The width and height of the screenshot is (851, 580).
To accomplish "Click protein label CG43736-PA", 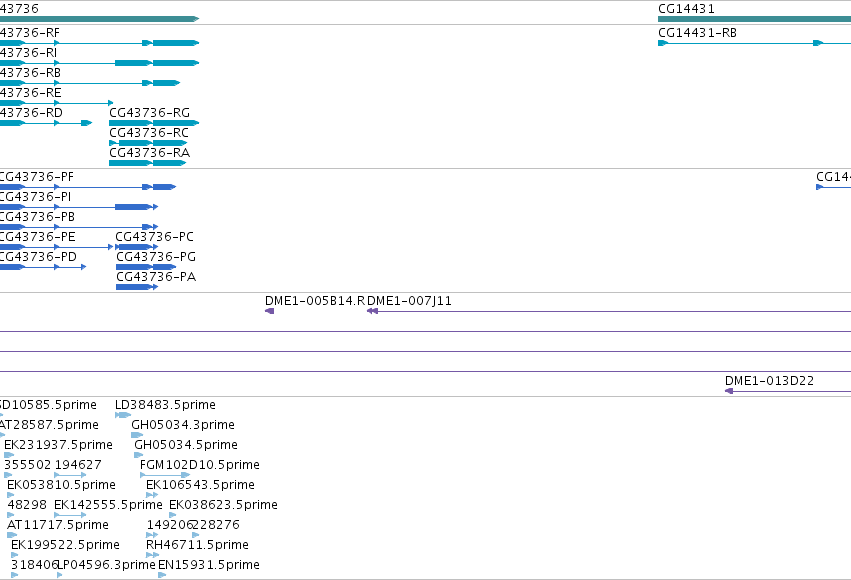I will coord(156,277).
